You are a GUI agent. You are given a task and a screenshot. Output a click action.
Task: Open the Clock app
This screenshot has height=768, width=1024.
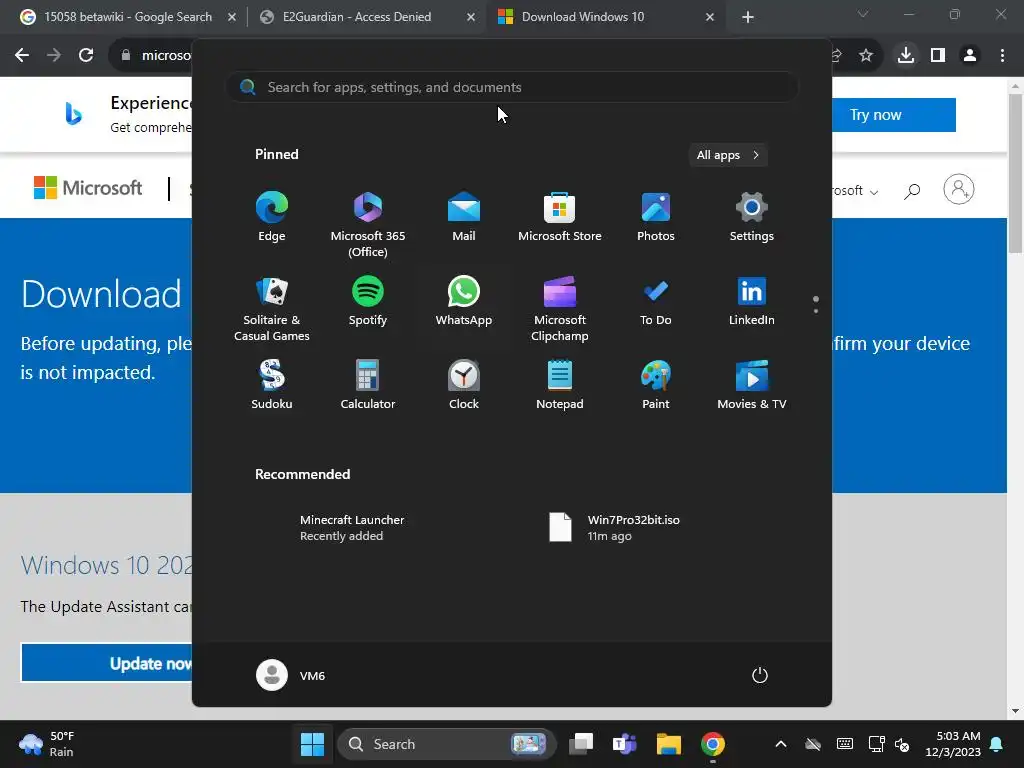[464, 385]
